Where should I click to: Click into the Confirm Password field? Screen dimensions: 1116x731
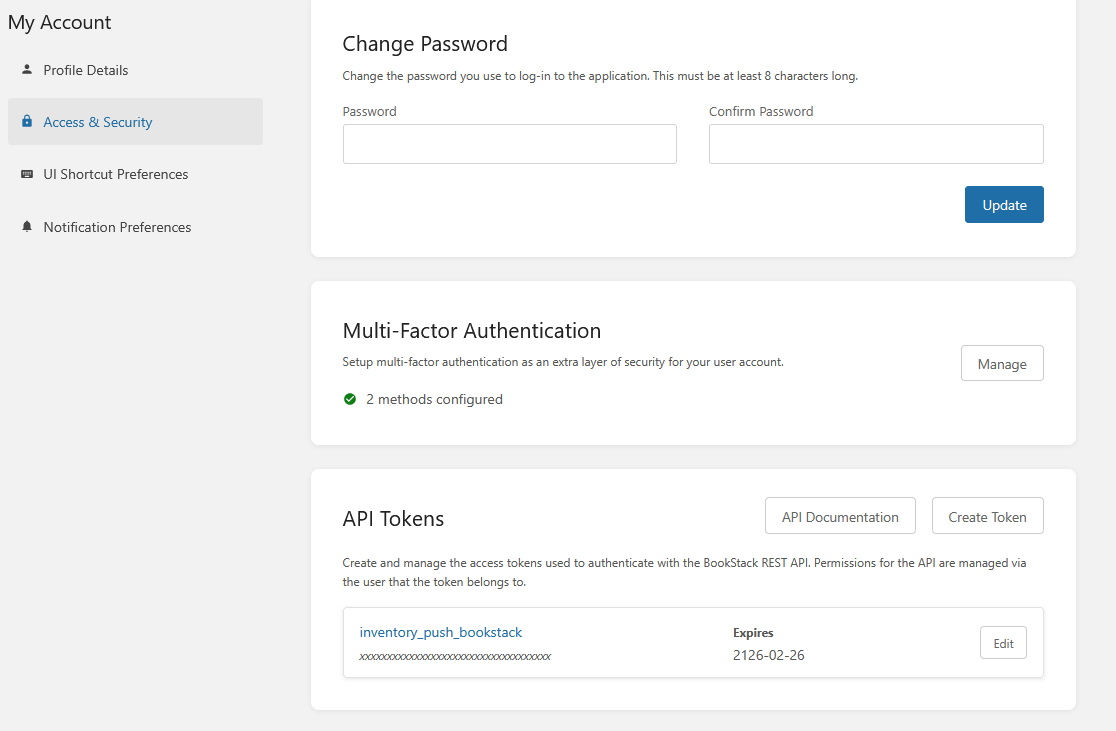pos(876,144)
